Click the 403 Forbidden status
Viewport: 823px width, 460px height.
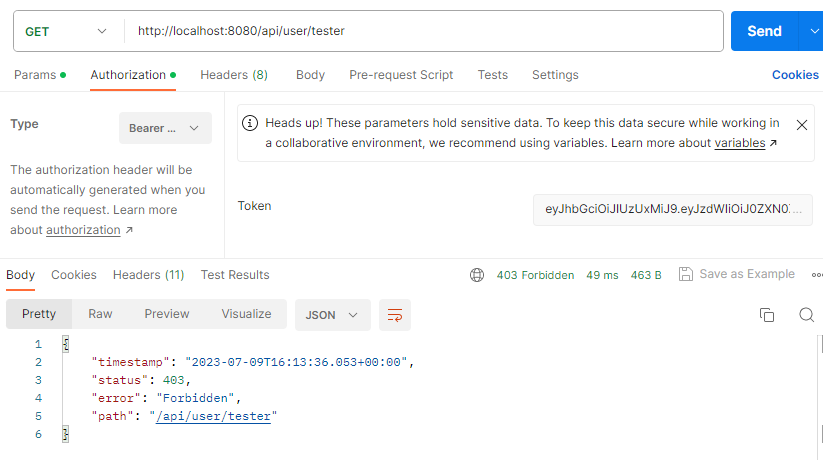pyautogui.click(x=535, y=275)
